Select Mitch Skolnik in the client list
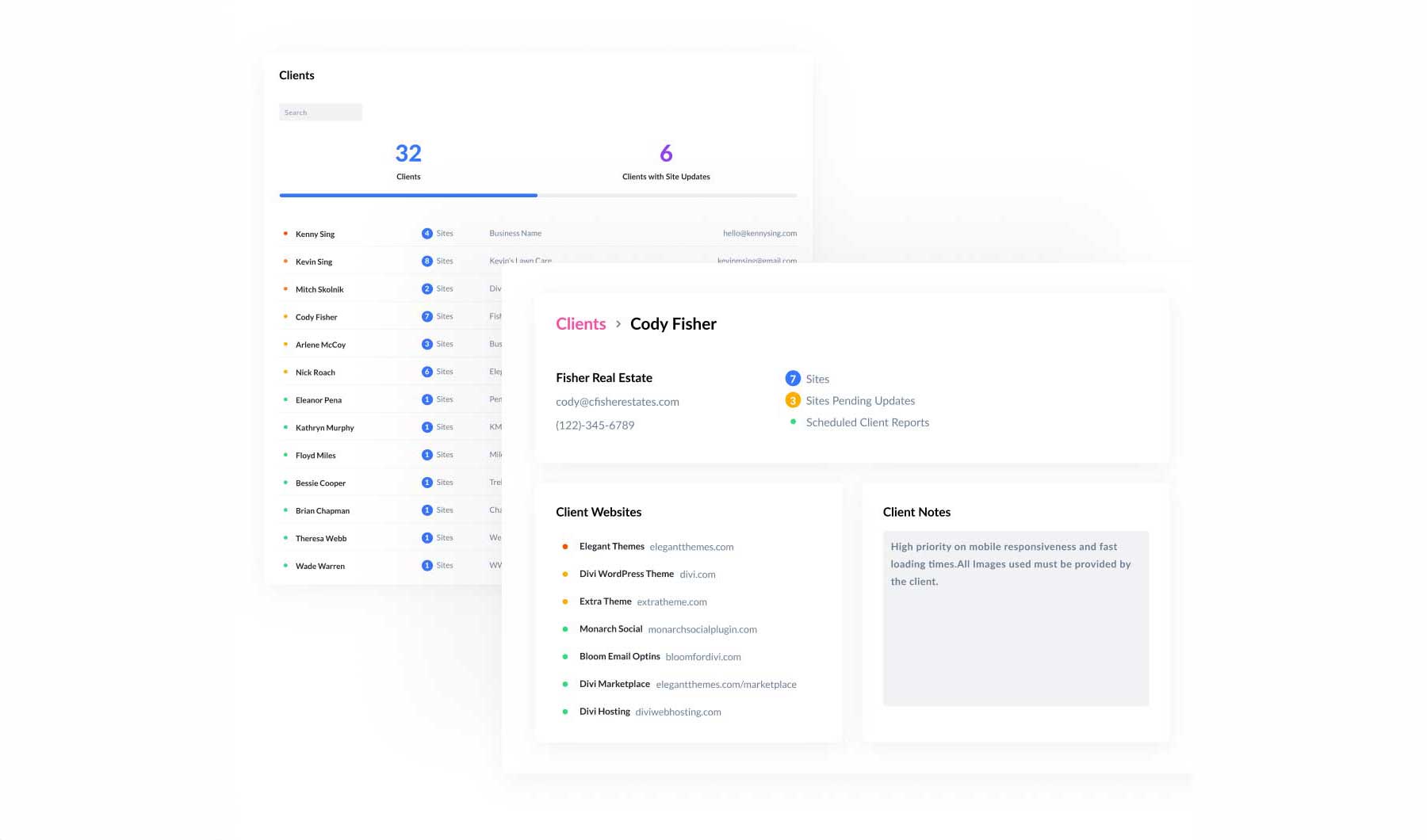Image resolution: width=1427 pixels, height=840 pixels. click(319, 289)
